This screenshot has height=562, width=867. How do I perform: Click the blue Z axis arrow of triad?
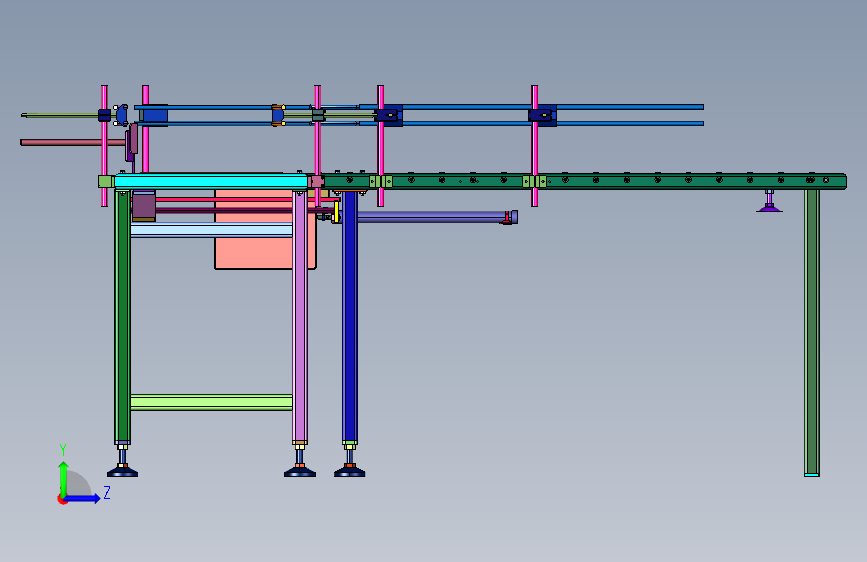point(83,498)
